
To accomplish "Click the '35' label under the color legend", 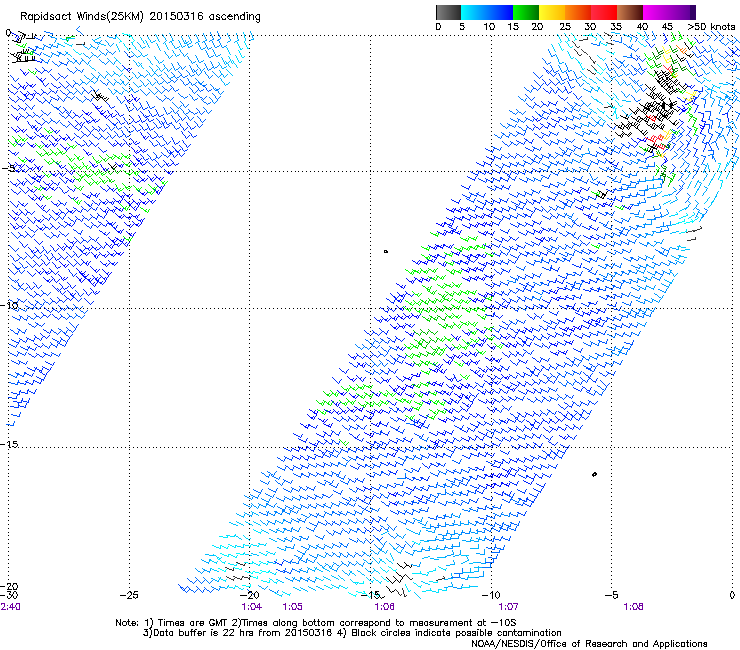I will tap(616, 27).
